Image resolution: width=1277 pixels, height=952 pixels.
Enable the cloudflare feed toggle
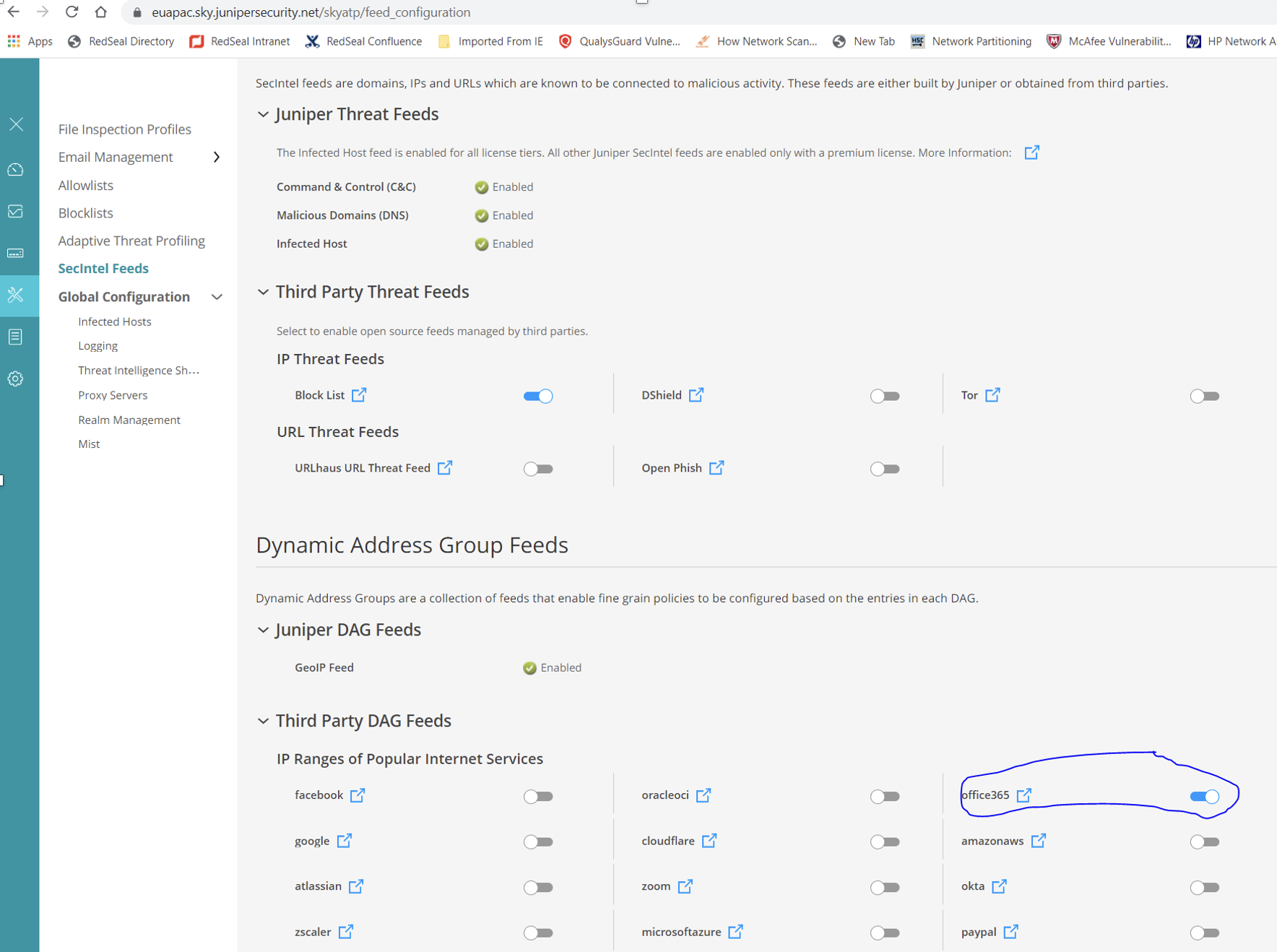tap(885, 841)
